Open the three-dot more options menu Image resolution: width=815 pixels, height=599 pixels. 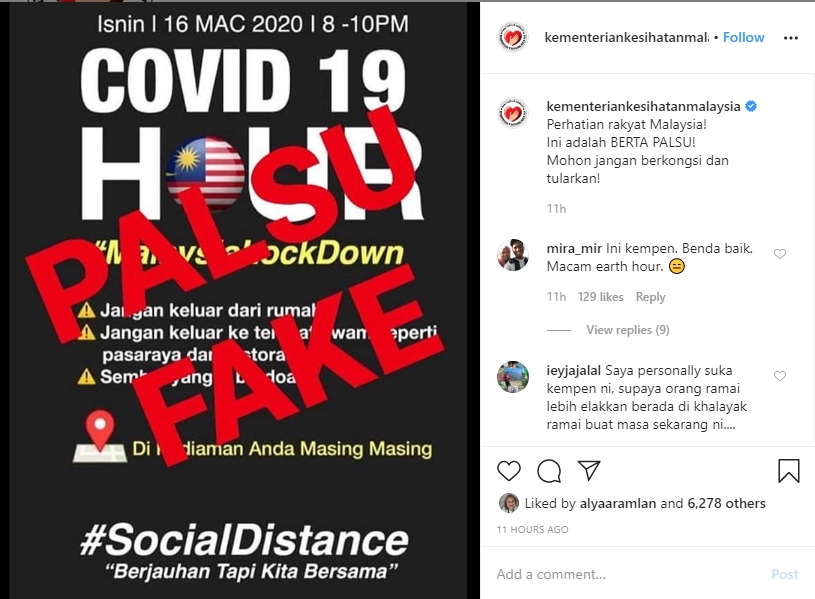[x=791, y=37]
